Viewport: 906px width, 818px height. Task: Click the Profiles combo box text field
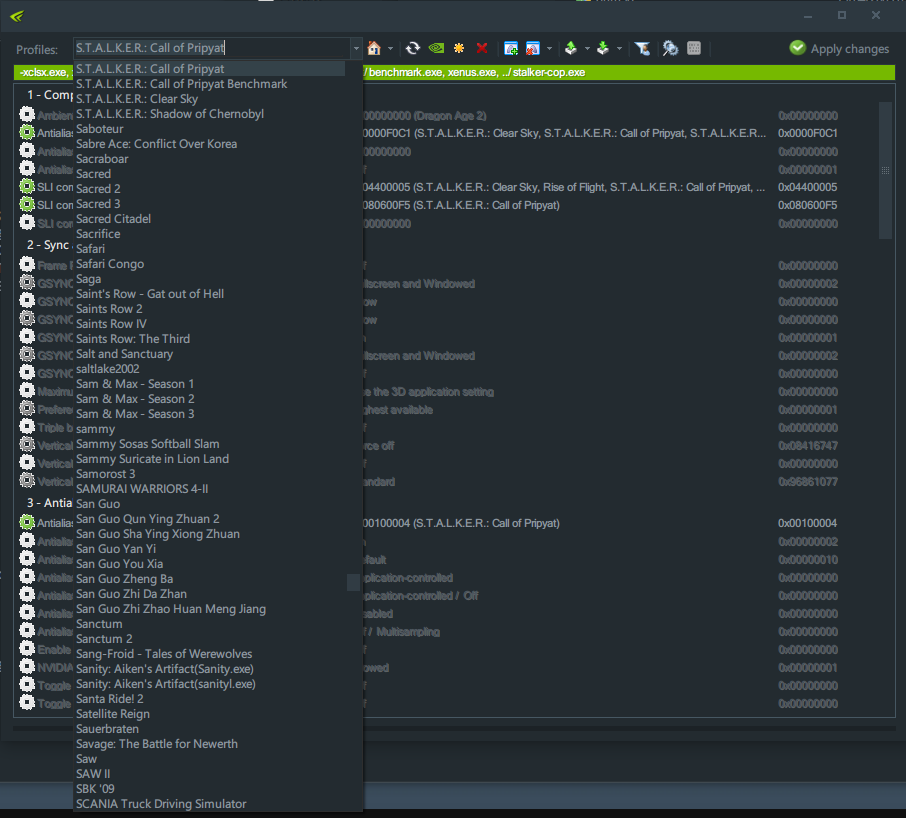click(x=211, y=48)
